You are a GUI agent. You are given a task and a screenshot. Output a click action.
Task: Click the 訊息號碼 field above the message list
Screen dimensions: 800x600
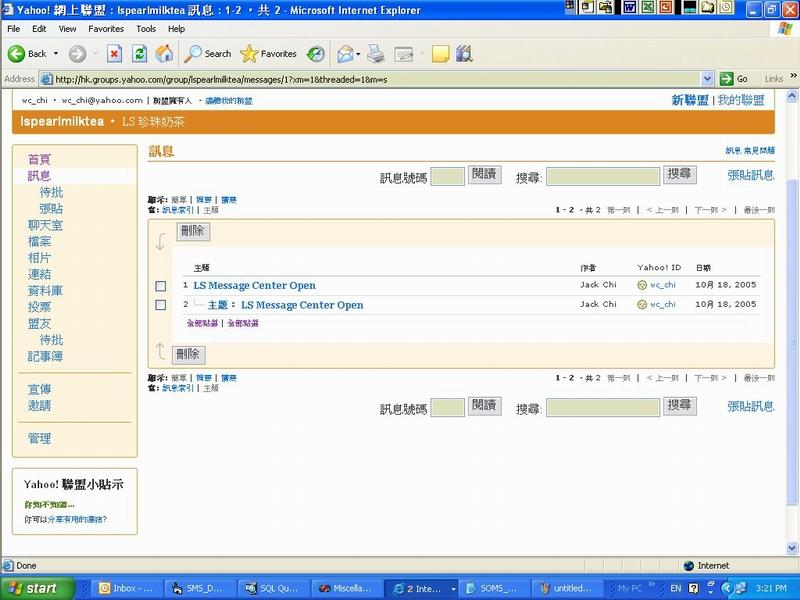pos(447,177)
